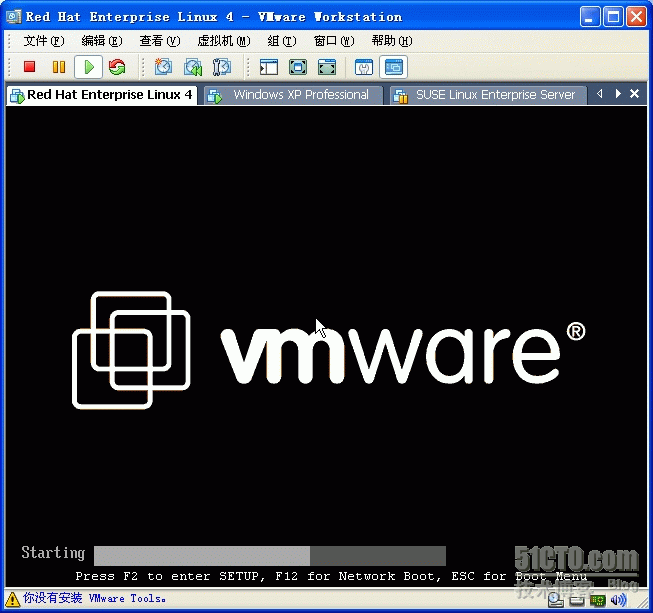This screenshot has width=653, height=613.
Task: Open the 组(T) menu
Action: pos(282,41)
